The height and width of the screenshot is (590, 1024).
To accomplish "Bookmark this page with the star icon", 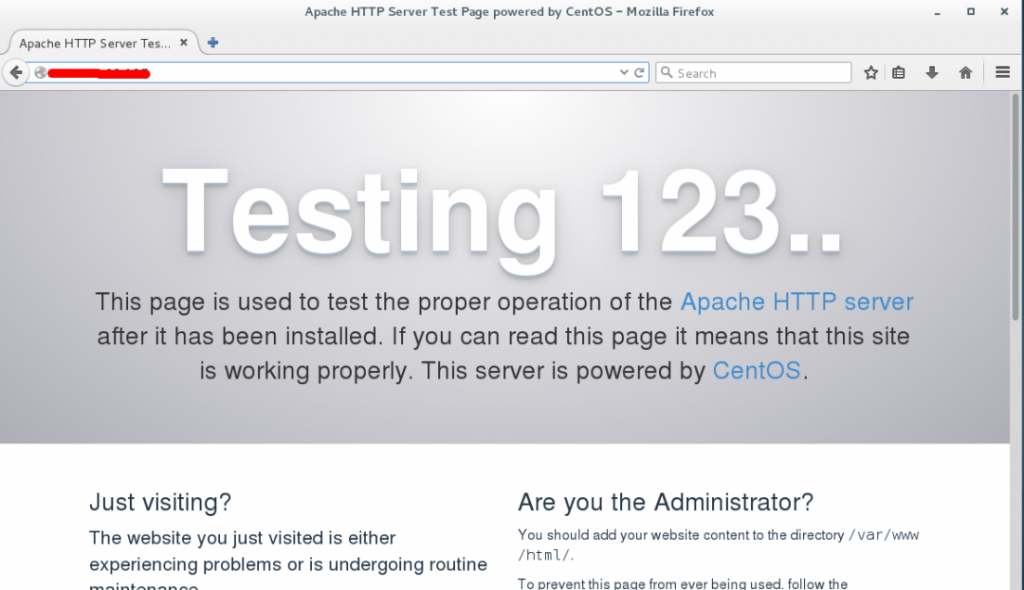I will click(x=870, y=73).
